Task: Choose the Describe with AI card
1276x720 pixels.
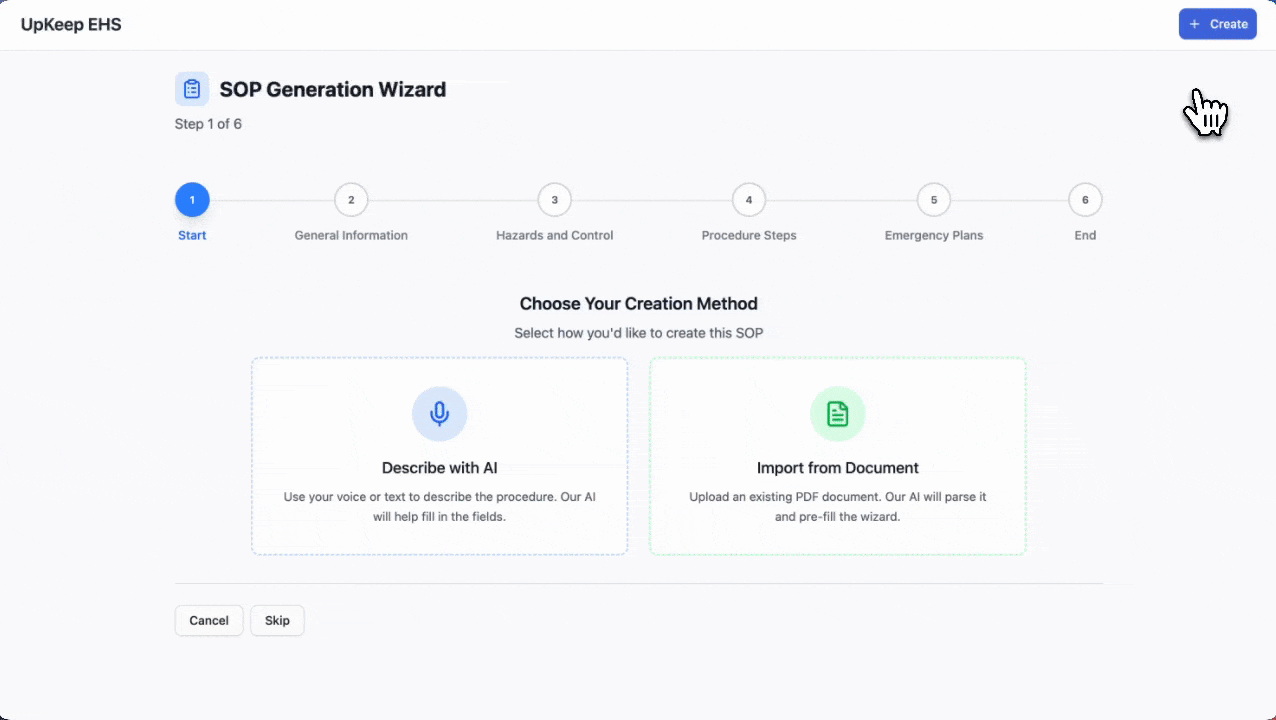Action: 439,470
